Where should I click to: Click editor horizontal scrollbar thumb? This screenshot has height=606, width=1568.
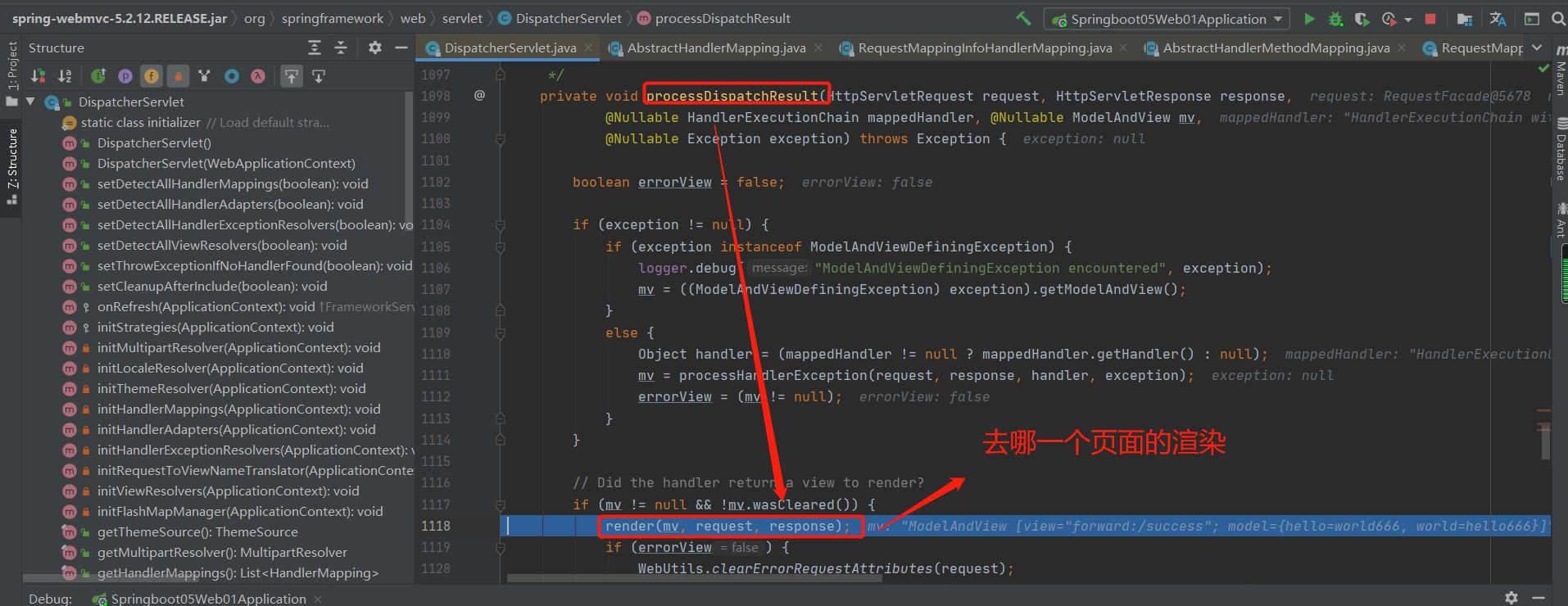click(x=694, y=577)
